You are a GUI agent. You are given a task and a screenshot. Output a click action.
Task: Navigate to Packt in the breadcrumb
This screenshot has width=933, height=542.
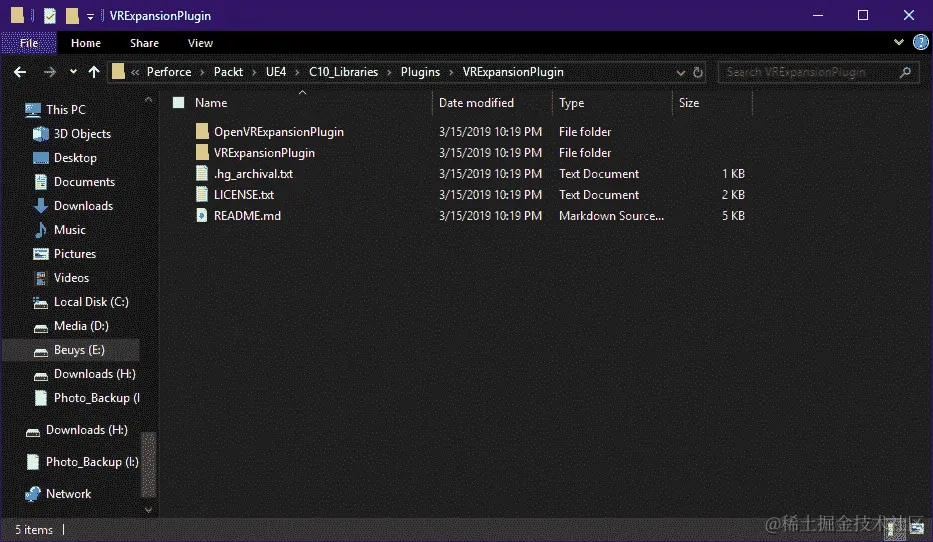(x=228, y=72)
